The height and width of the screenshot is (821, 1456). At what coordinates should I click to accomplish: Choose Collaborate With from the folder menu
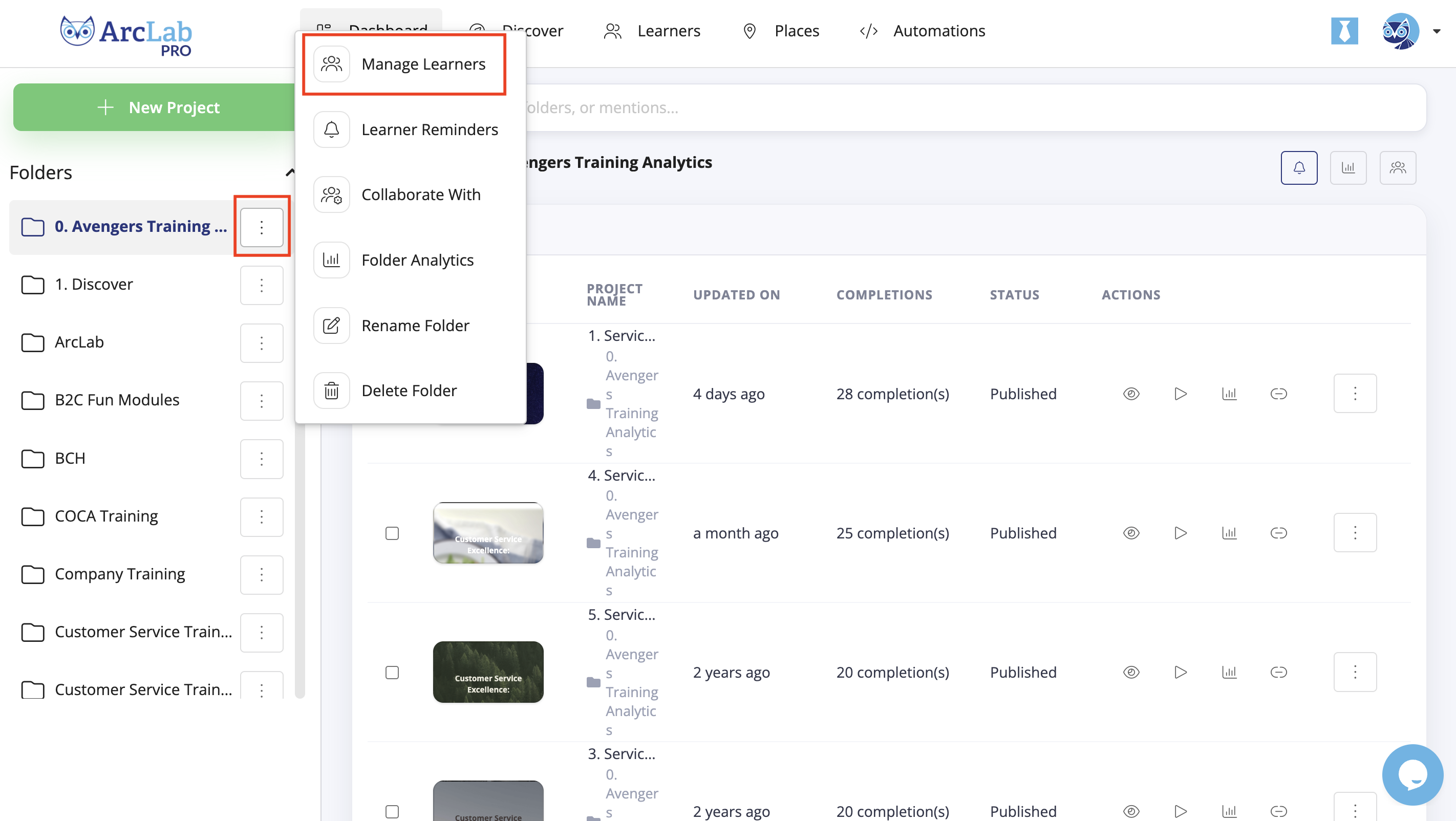(411, 195)
